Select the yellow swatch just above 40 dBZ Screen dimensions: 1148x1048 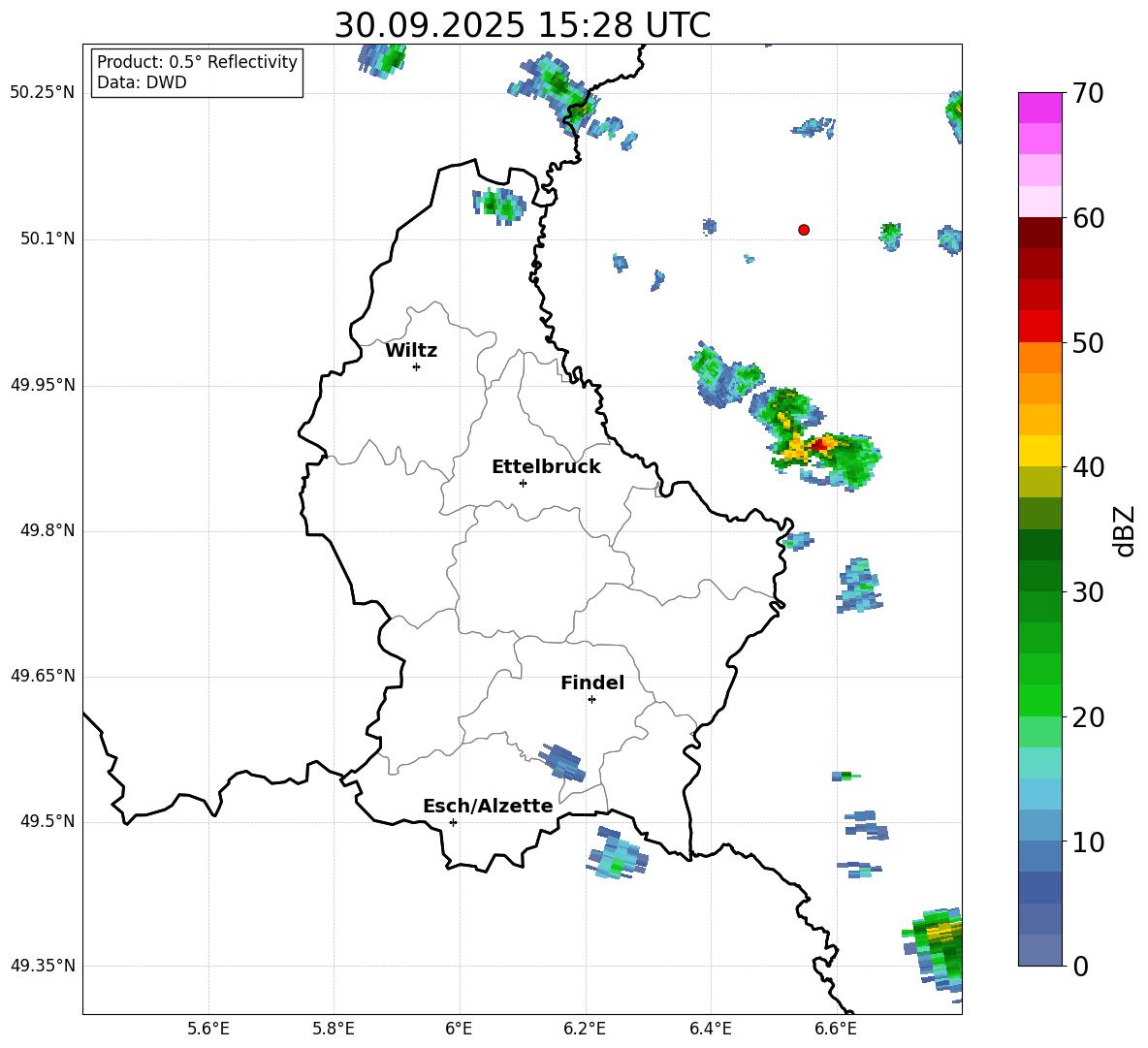[1040, 451]
